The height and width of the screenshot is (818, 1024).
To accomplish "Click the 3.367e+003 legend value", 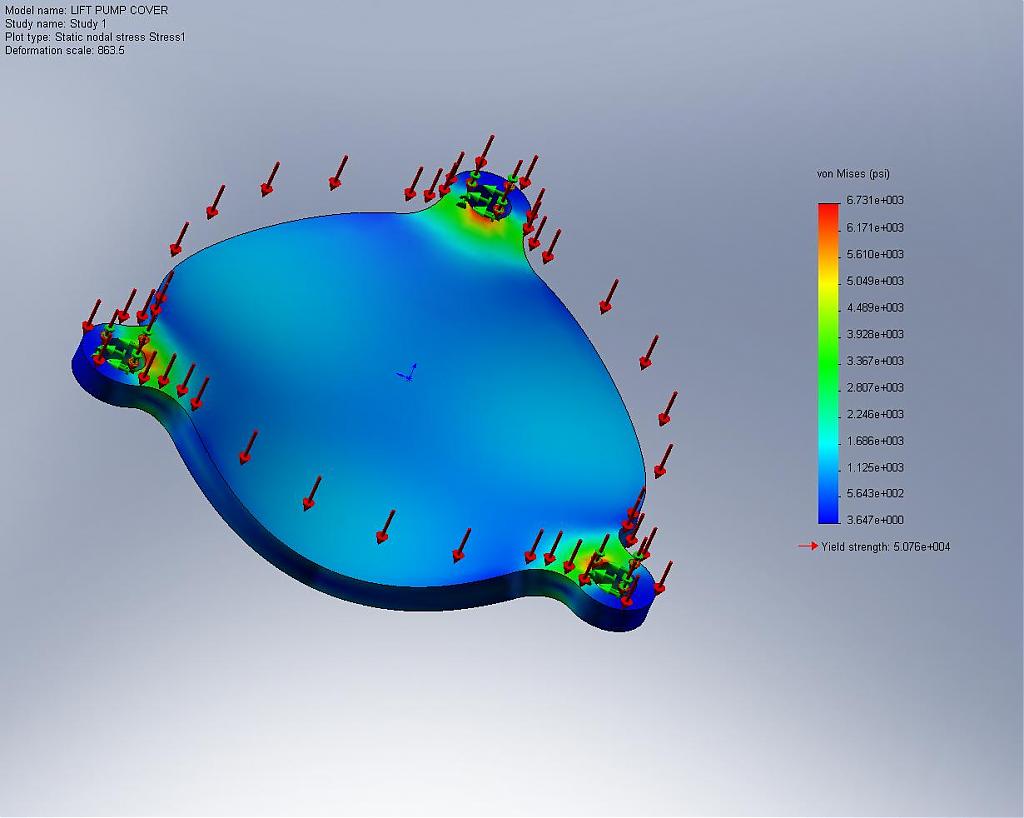I will tap(875, 361).
